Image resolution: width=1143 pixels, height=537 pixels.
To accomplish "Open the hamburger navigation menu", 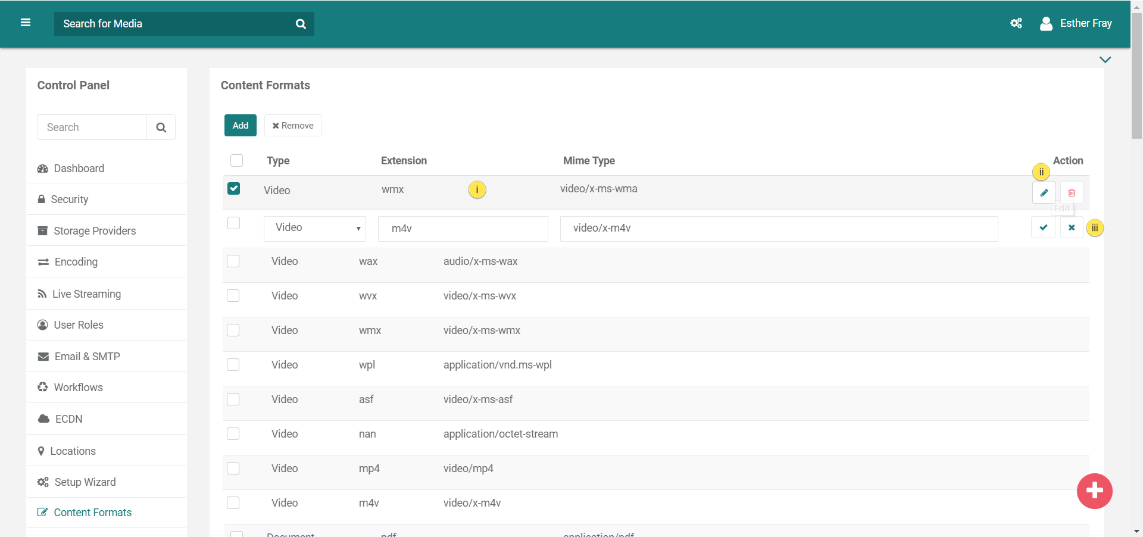I will pos(26,23).
